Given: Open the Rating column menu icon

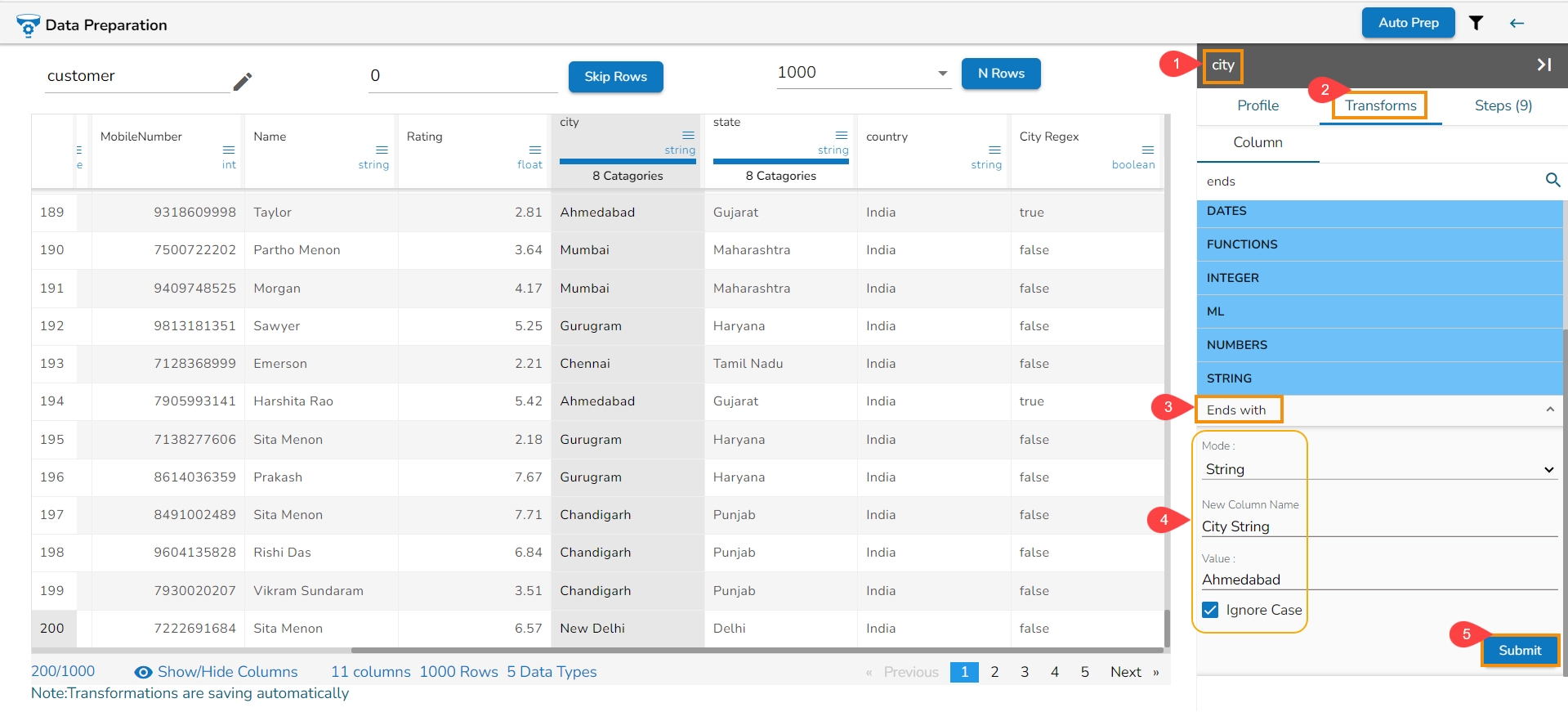Looking at the screenshot, I should (535, 150).
